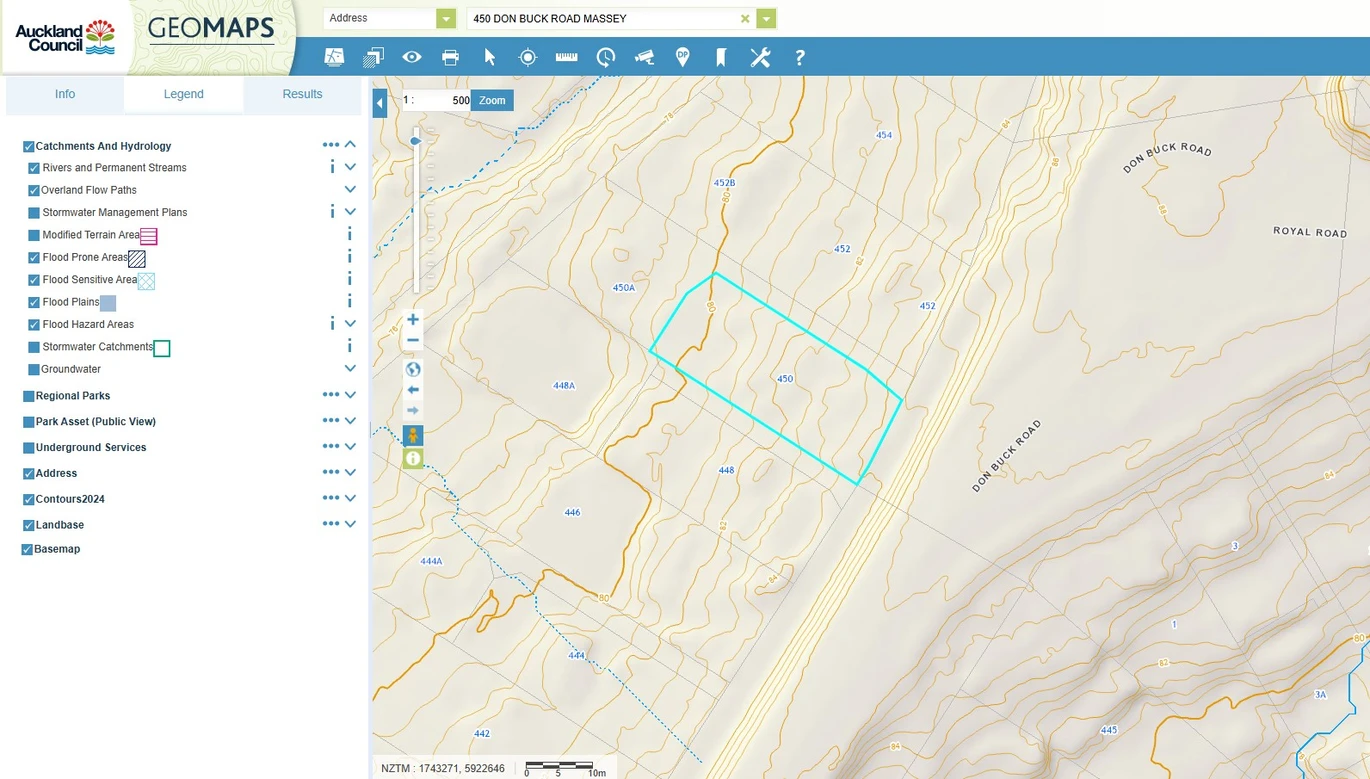Click the help question mark icon

point(799,57)
